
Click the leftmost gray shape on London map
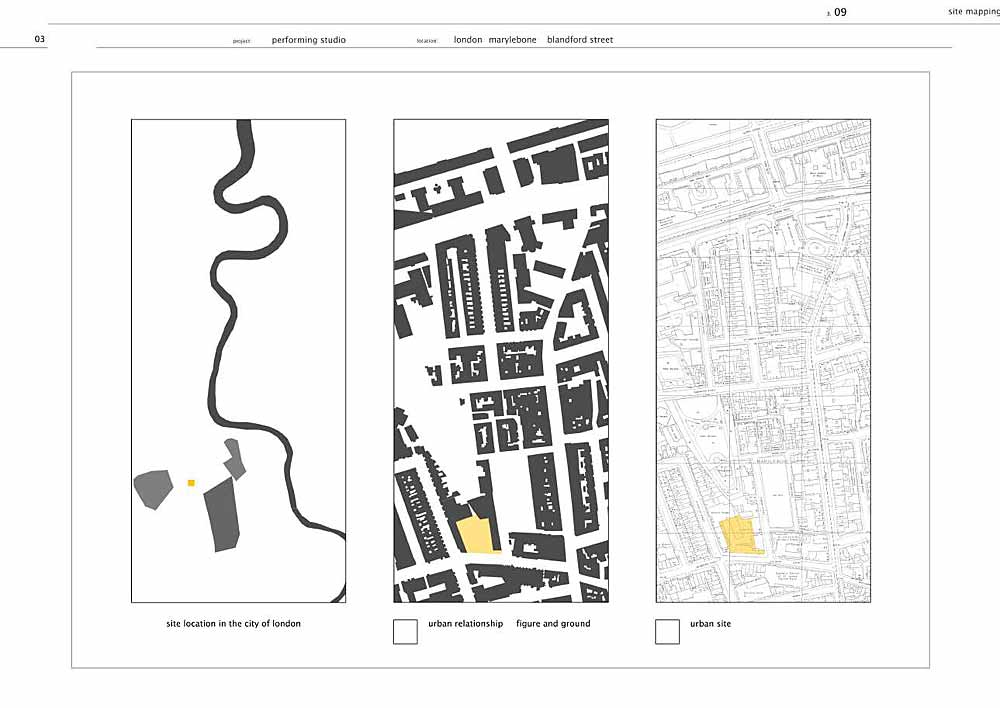tap(152, 489)
